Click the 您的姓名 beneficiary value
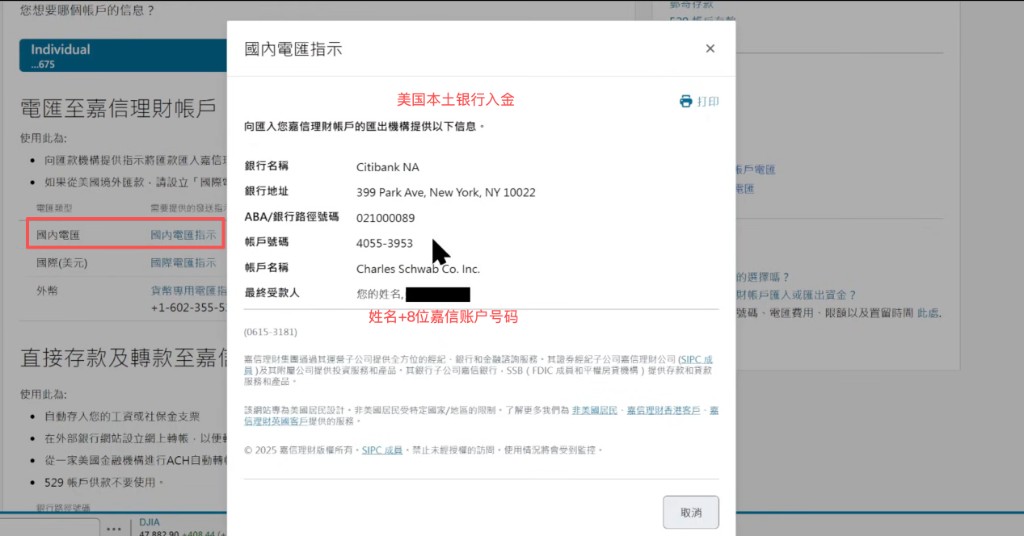 pos(379,294)
